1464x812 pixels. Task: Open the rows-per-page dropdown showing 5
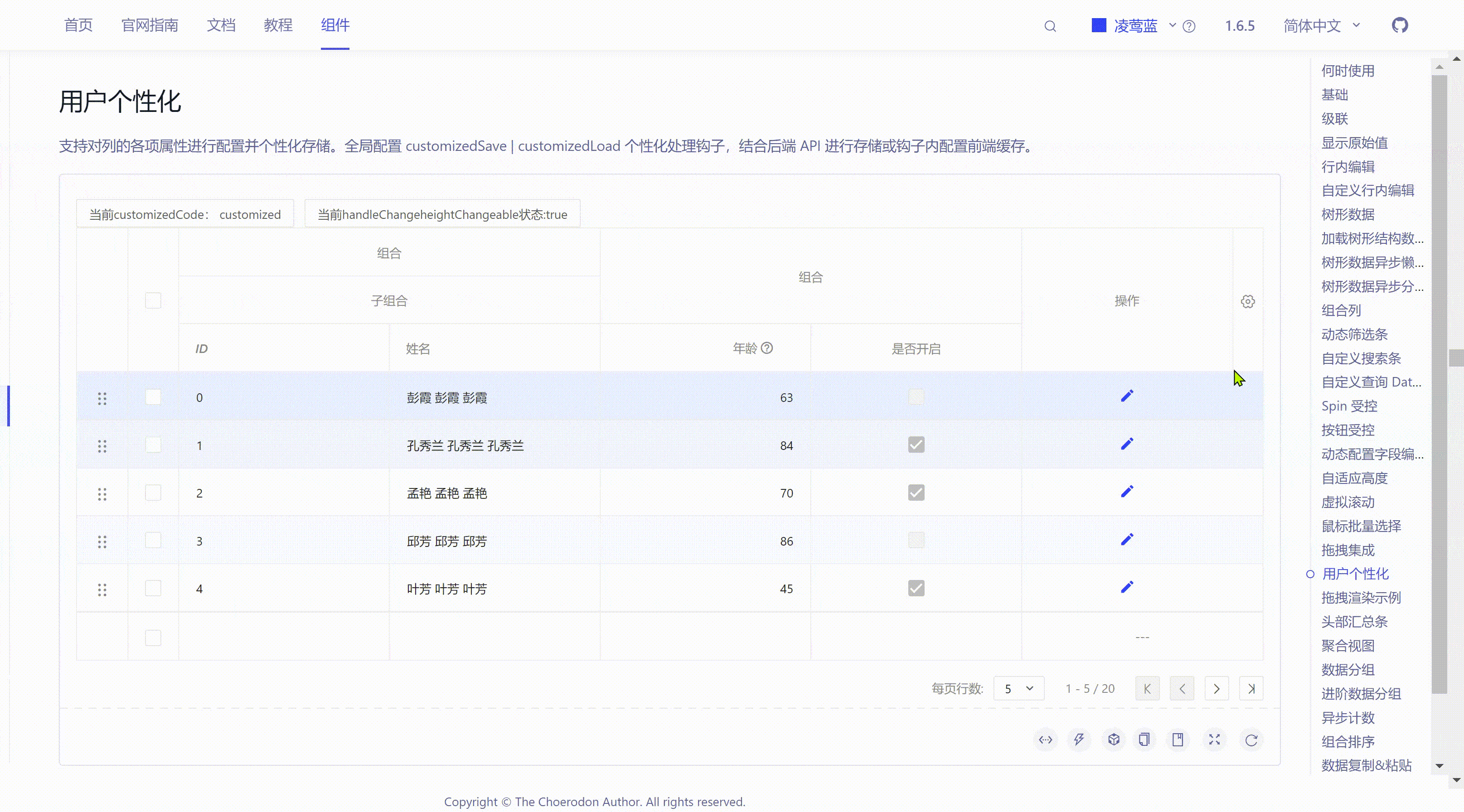1018,689
